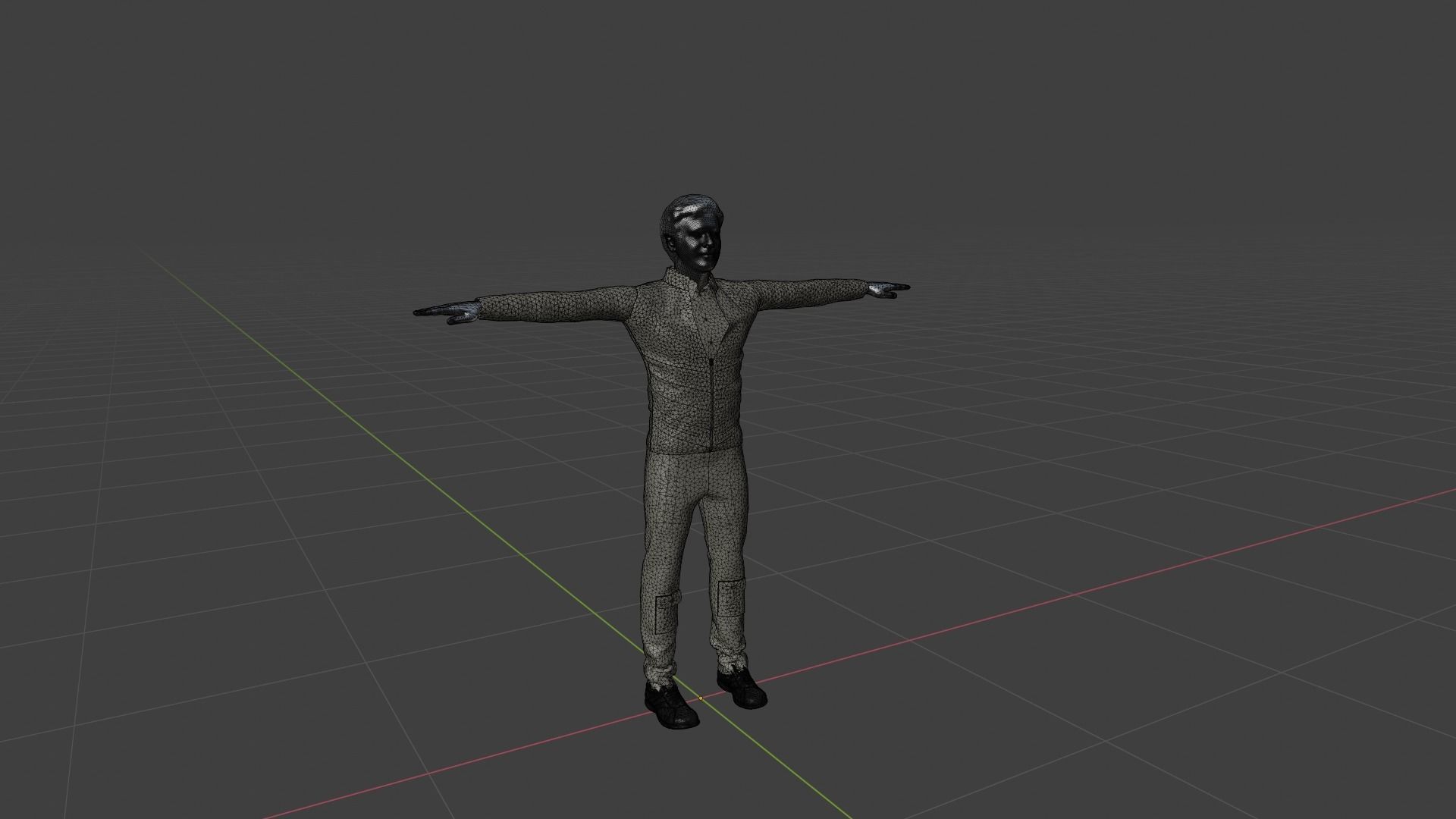1456x819 pixels.
Task: Click the jacket collar below the character's chin
Action: click(x=690, y=280)
